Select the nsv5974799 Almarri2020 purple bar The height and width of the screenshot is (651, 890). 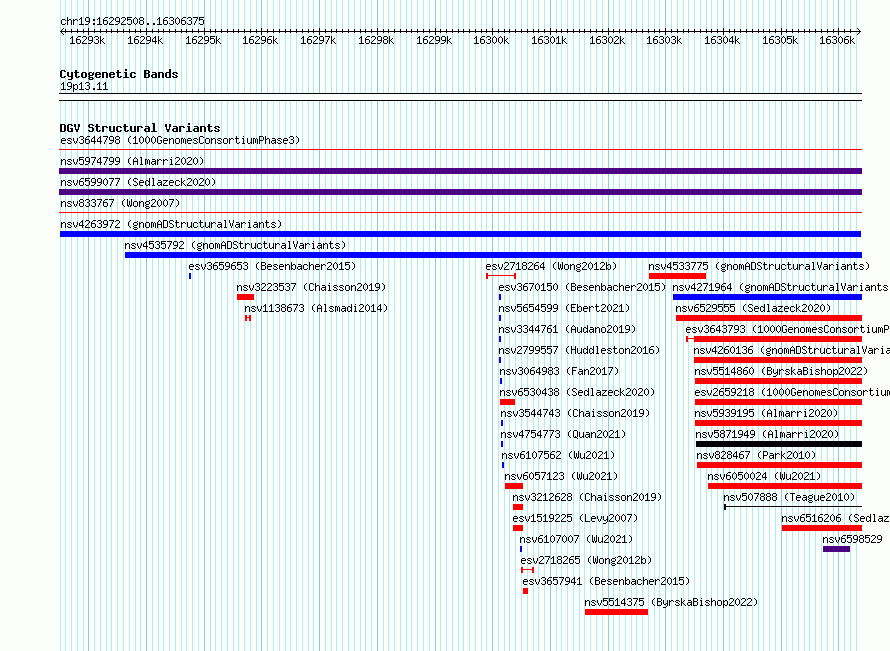pos(460,171)
